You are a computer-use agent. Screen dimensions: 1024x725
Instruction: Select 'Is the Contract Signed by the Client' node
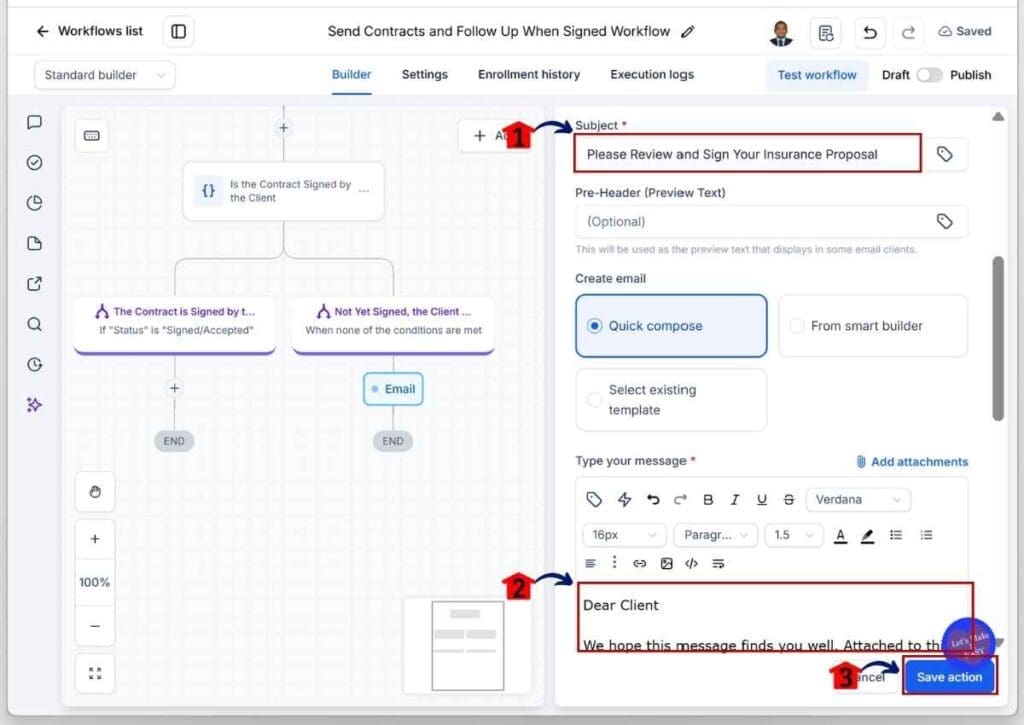283,191
